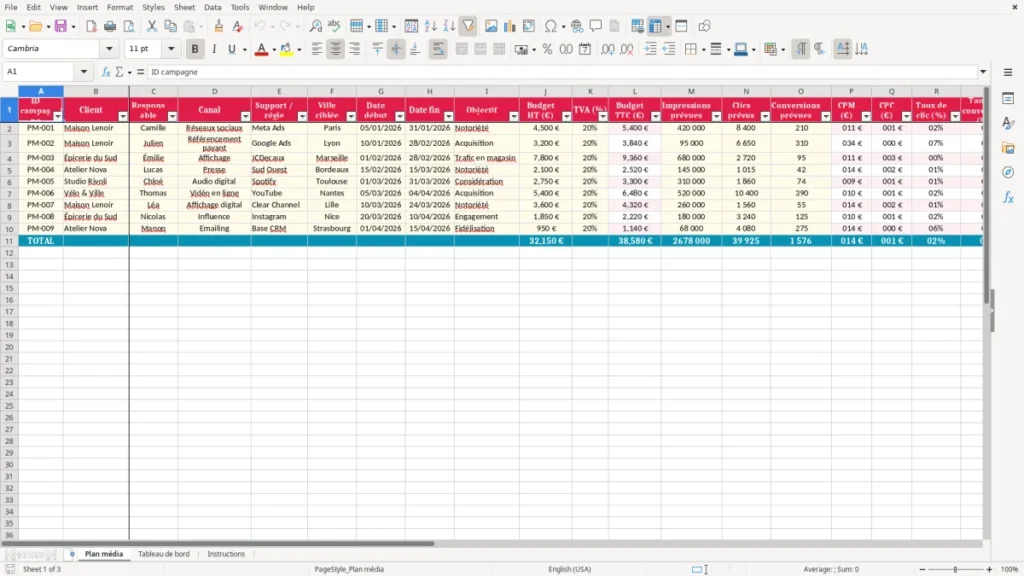This screenshot has width=1024, height=576.
Task: Click the Save document icon
Action: click(61, 26)
